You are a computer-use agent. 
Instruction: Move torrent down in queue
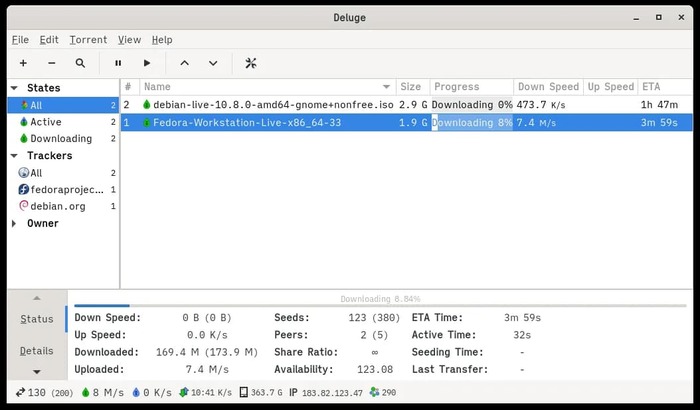tap(213, 63)
